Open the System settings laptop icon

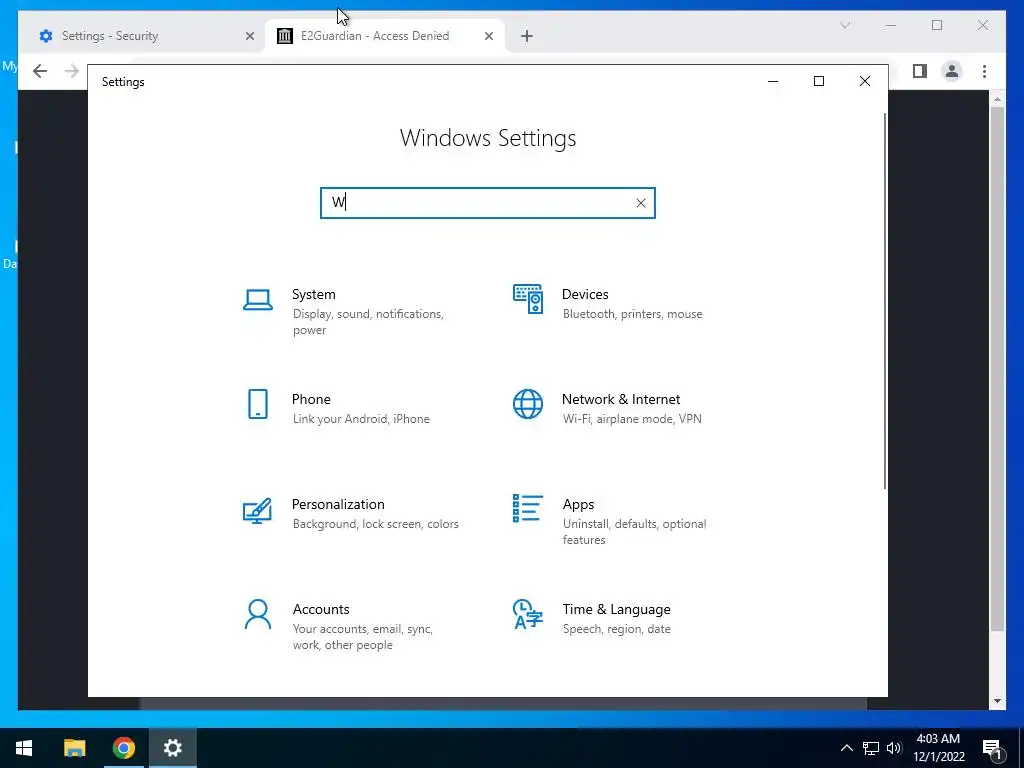pos(258,300)
